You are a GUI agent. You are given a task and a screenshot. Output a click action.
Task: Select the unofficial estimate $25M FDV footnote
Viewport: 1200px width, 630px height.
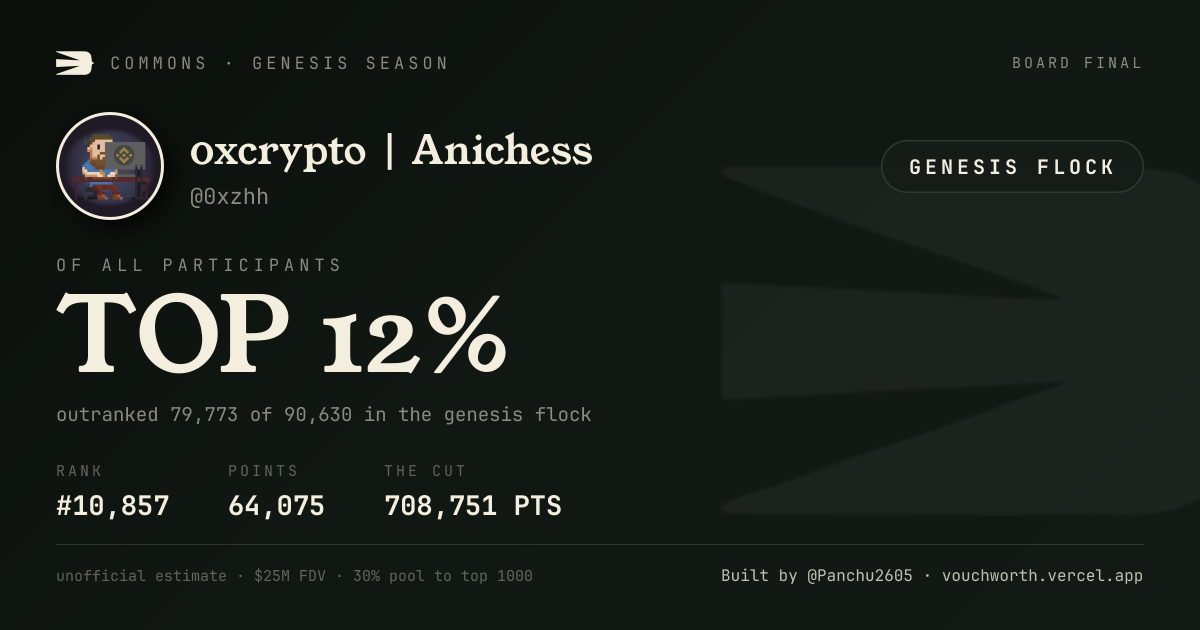tap(294, 576)
